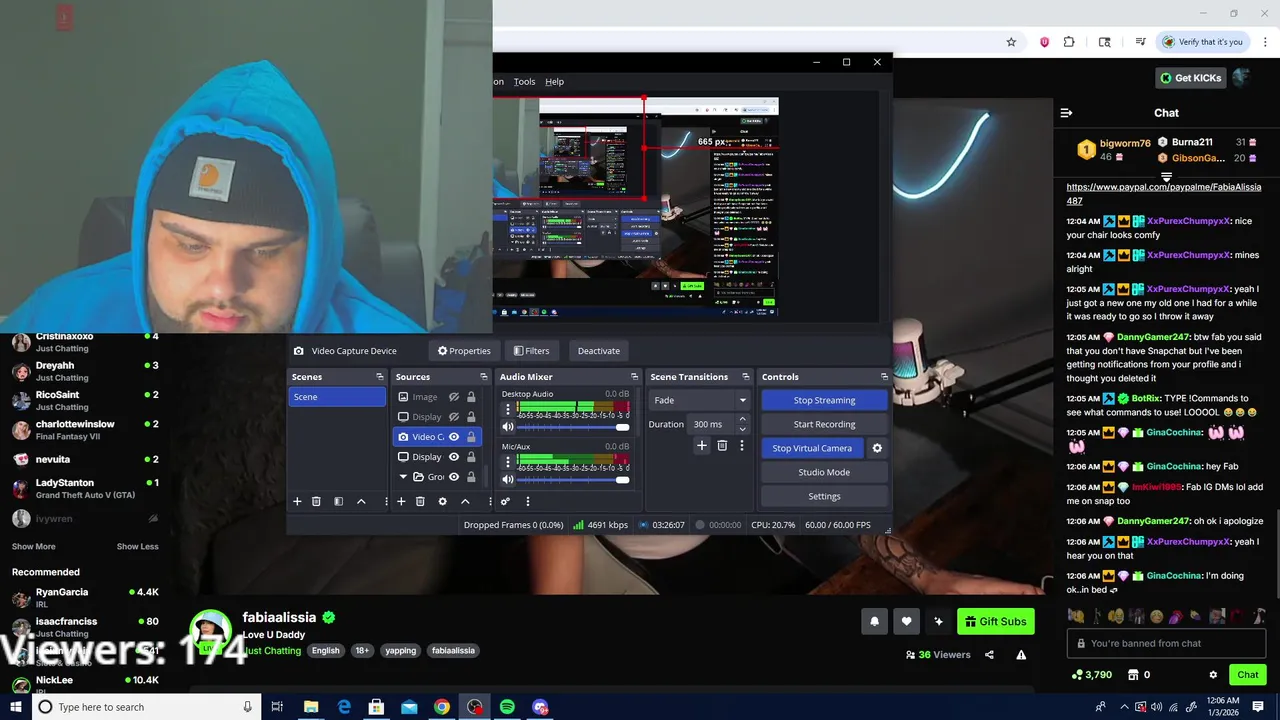
Task: Follow channel with heart icon
Action: (906, 622)
